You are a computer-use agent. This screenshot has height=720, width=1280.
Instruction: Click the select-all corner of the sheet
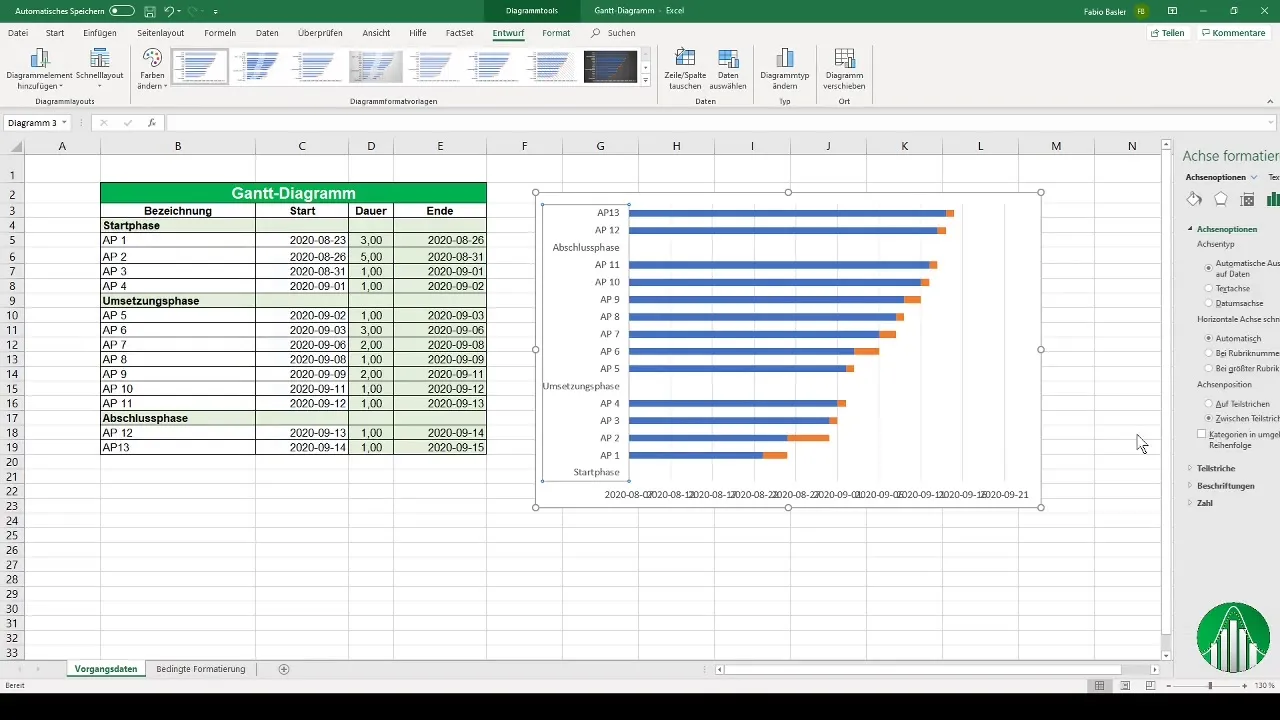coord(12,147)
